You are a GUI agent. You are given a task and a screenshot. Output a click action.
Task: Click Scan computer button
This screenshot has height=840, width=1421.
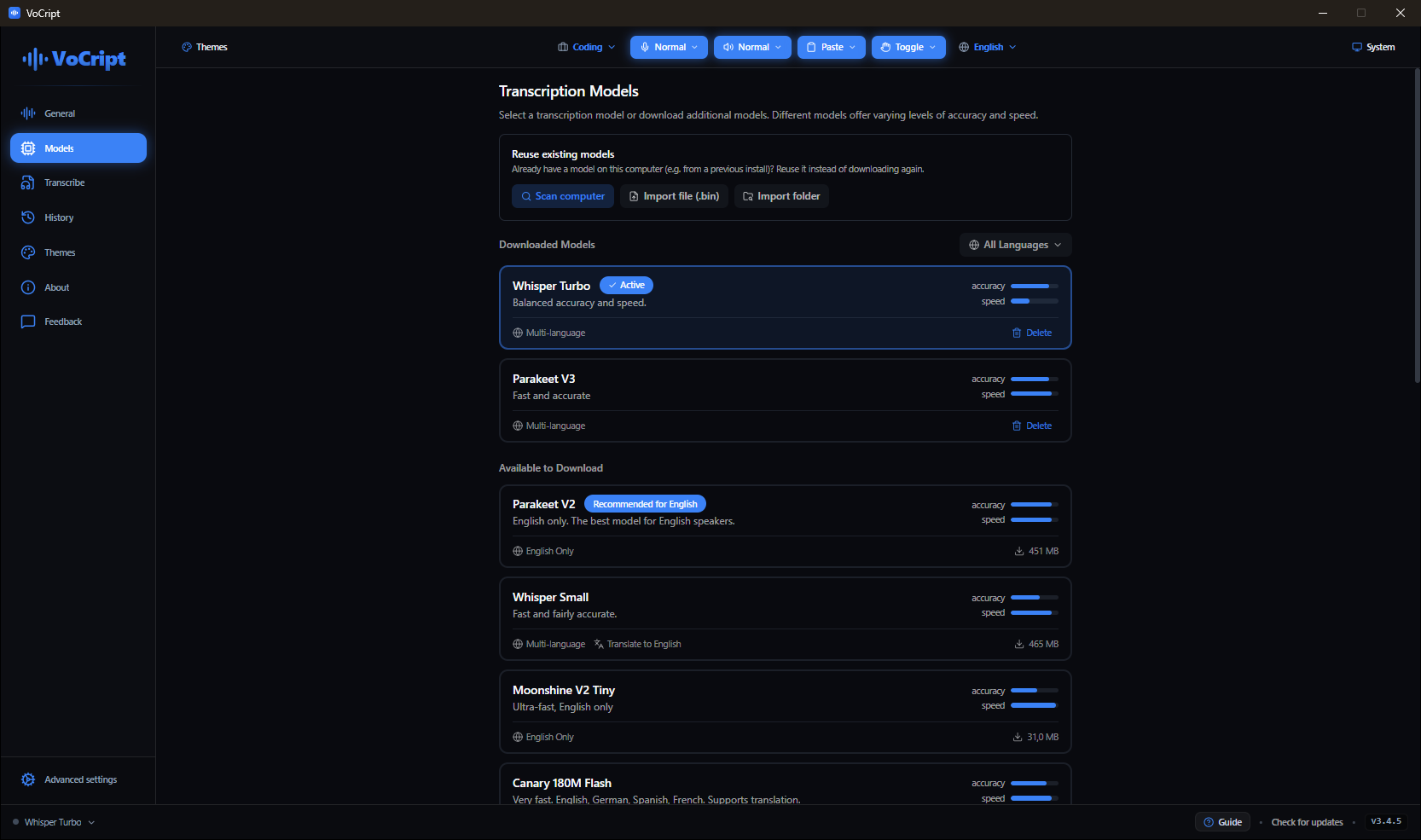click(563, 196)
